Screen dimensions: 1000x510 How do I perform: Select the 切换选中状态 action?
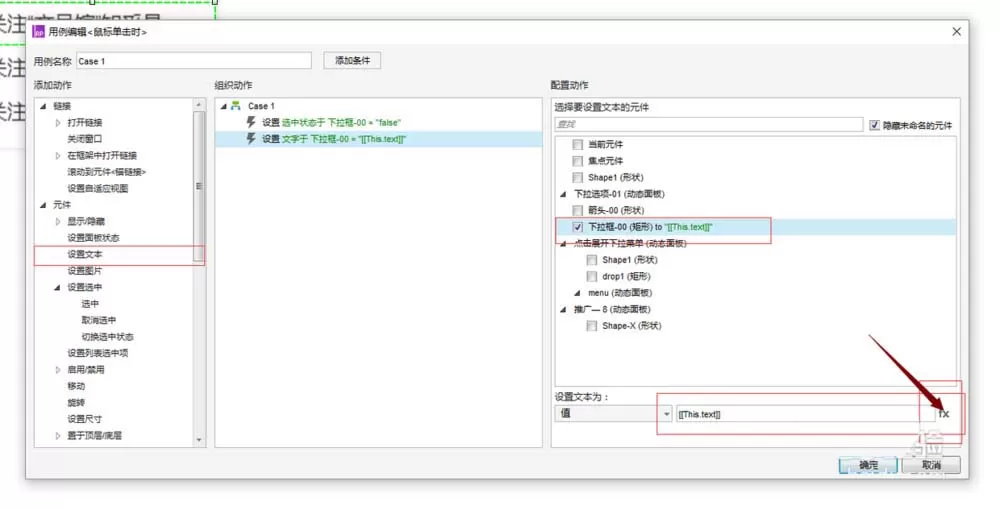[x=107, y=337]
